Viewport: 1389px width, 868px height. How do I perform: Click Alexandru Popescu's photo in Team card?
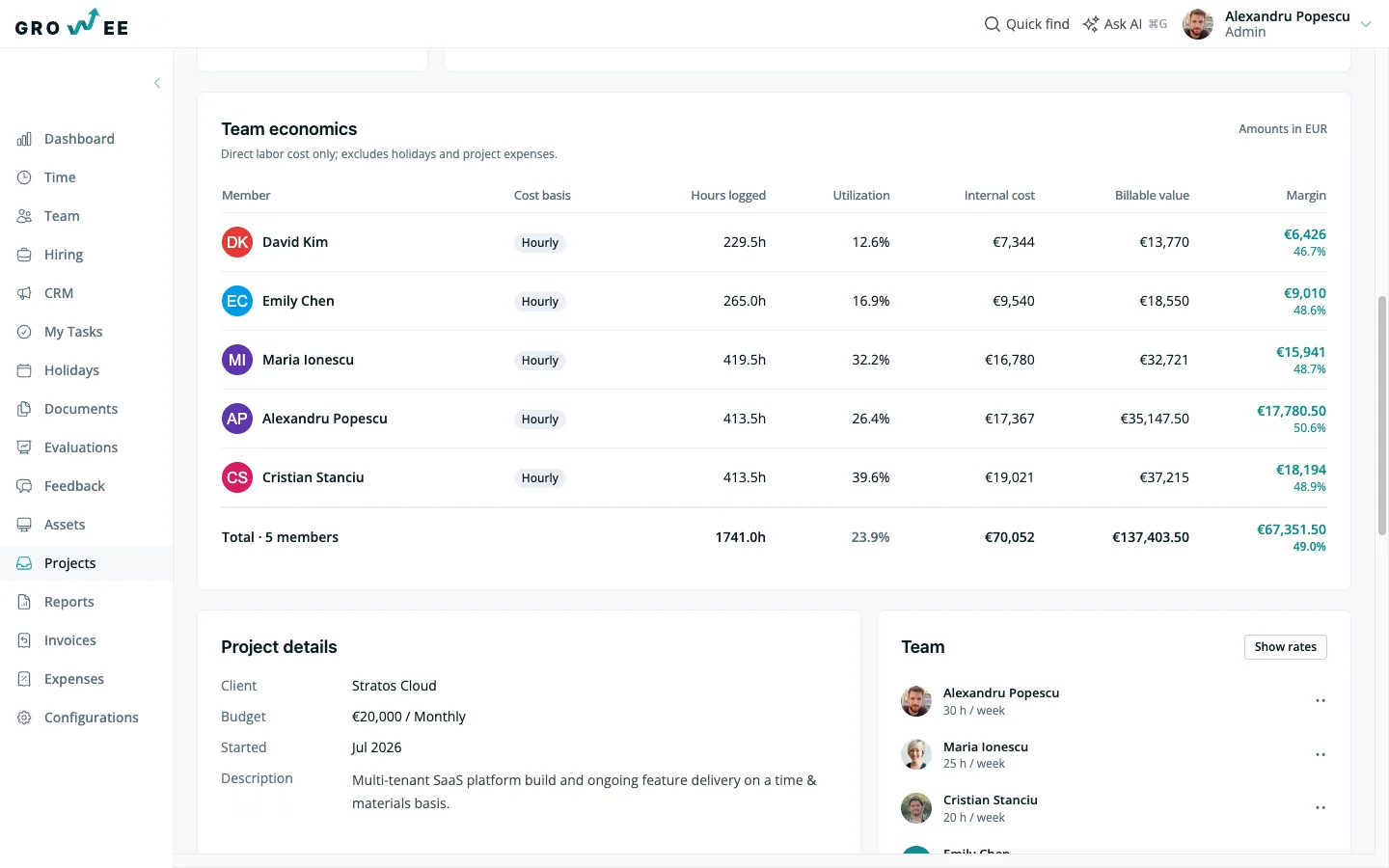[x=916, y=701]
